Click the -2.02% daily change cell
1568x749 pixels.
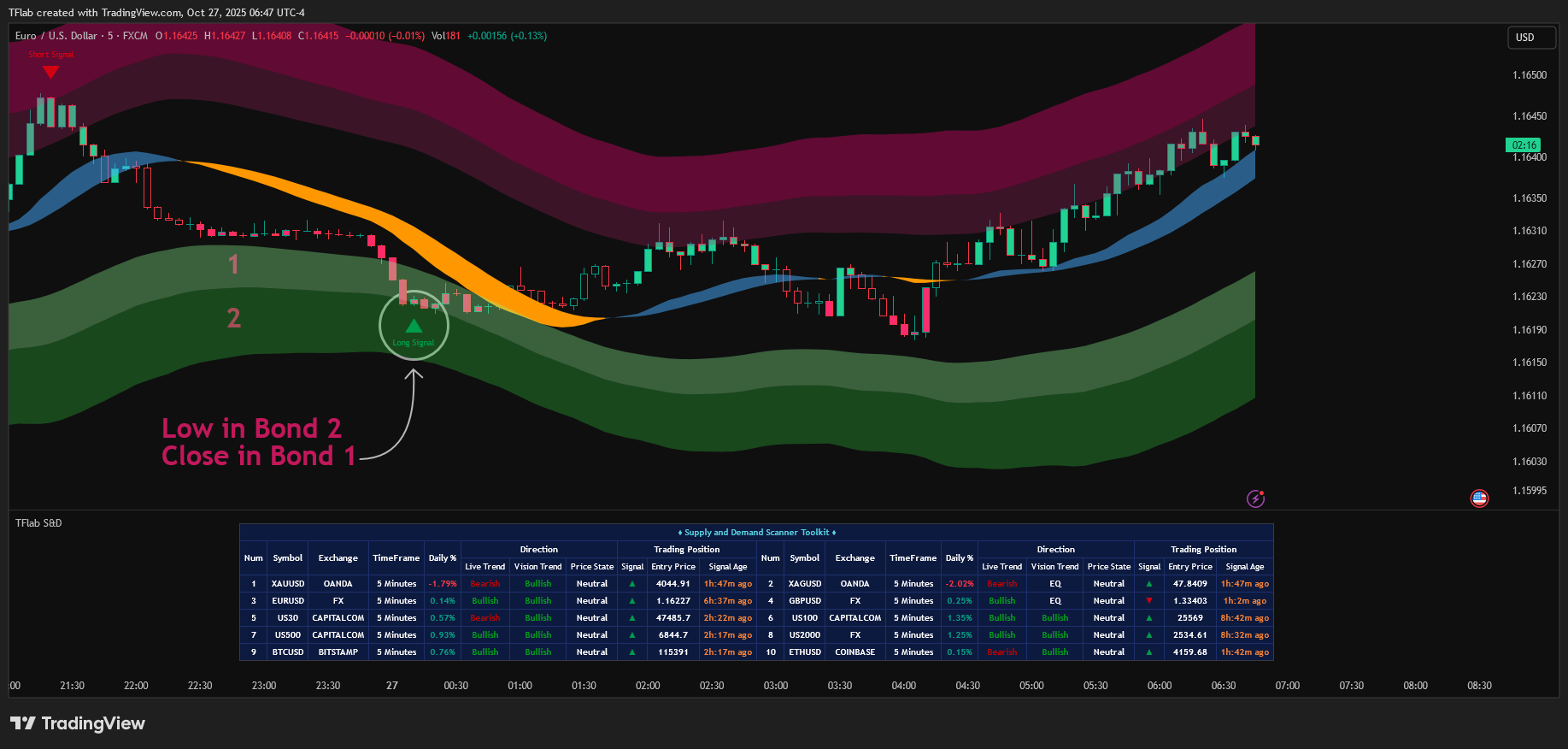(x=960, y=584)
